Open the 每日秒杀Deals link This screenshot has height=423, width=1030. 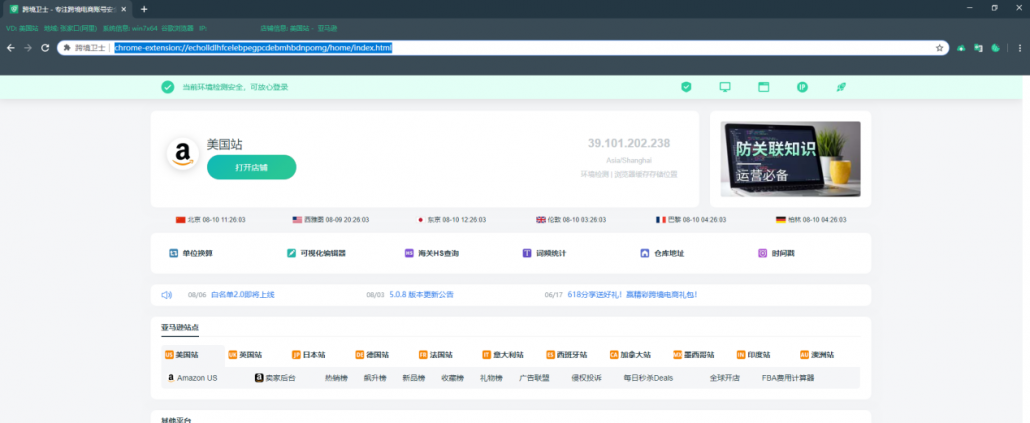648,378
